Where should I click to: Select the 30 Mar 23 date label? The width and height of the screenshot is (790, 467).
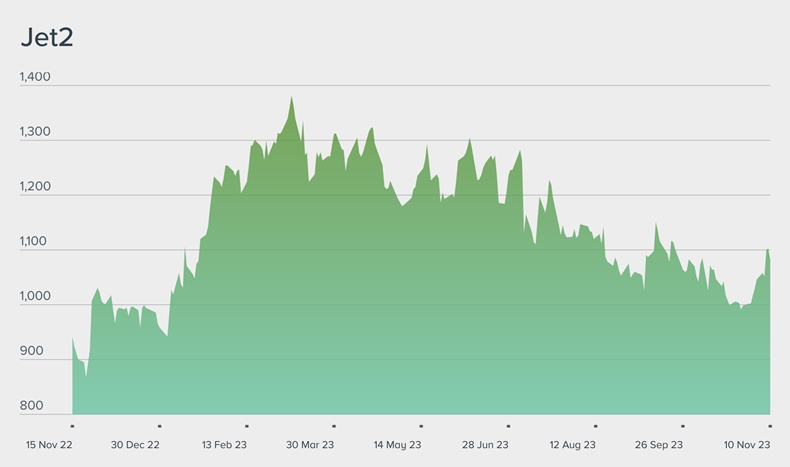tap(311, 445)
